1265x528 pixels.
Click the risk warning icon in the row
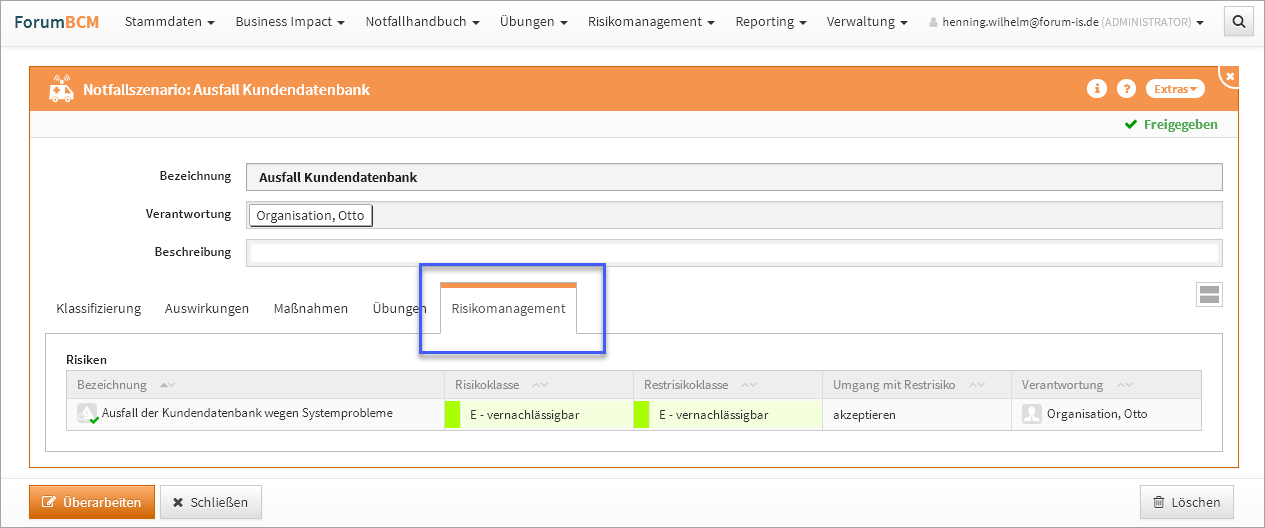pyautogui.click(x=88, y=414)
